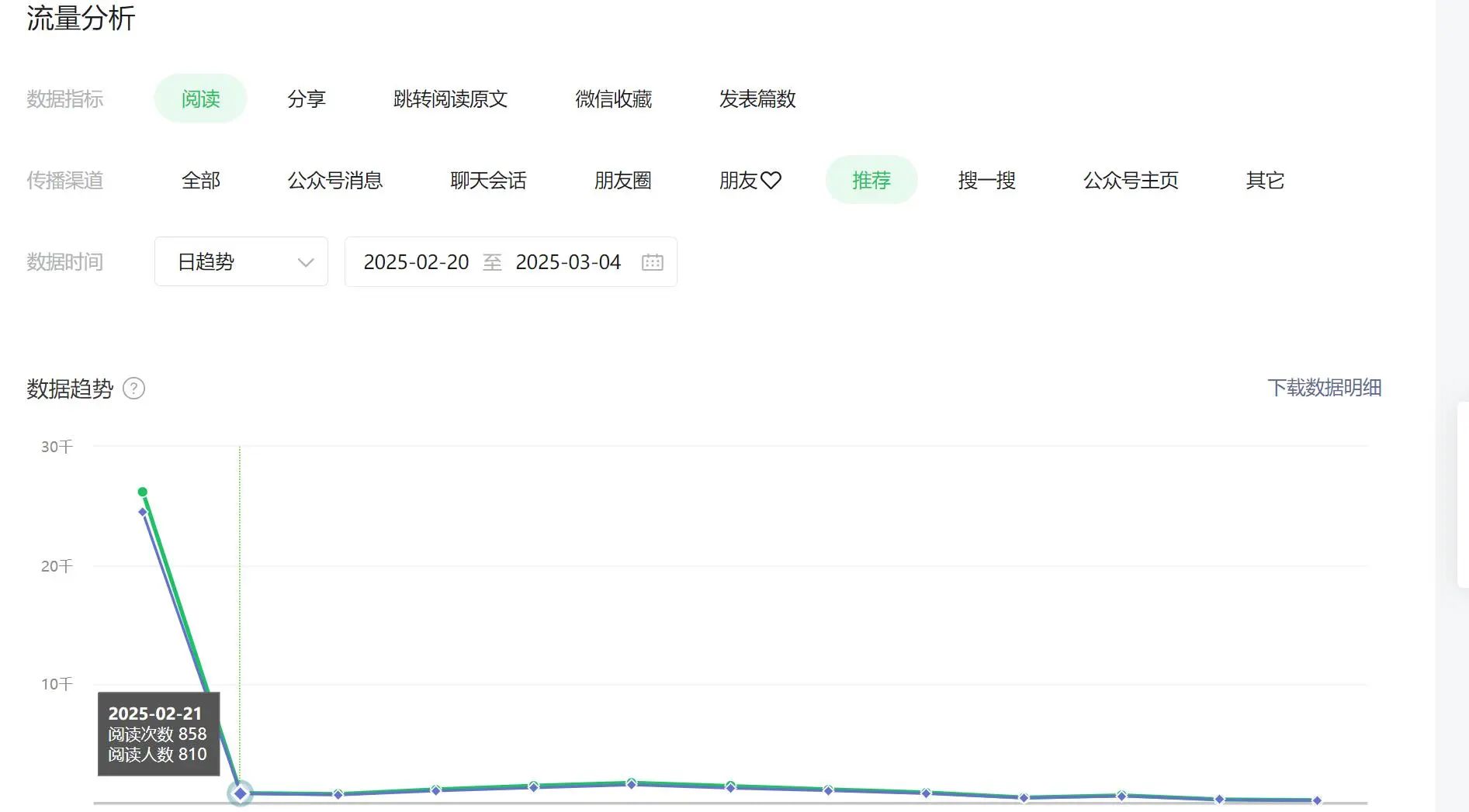Image resolution: width=1469 pixels, height=812 pixels.
Task: Select the 分享 data metric
Action: point(307,98)
